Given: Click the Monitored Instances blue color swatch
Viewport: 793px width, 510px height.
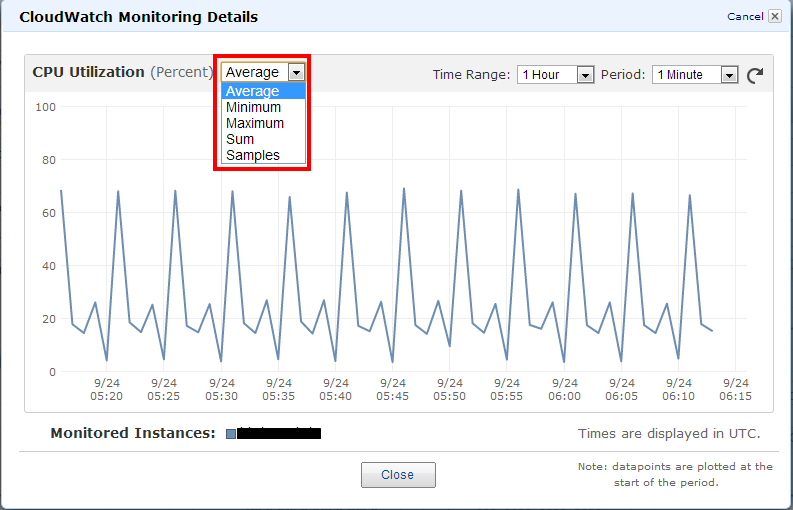Looking at the screenshot, I should click(231, 434).
